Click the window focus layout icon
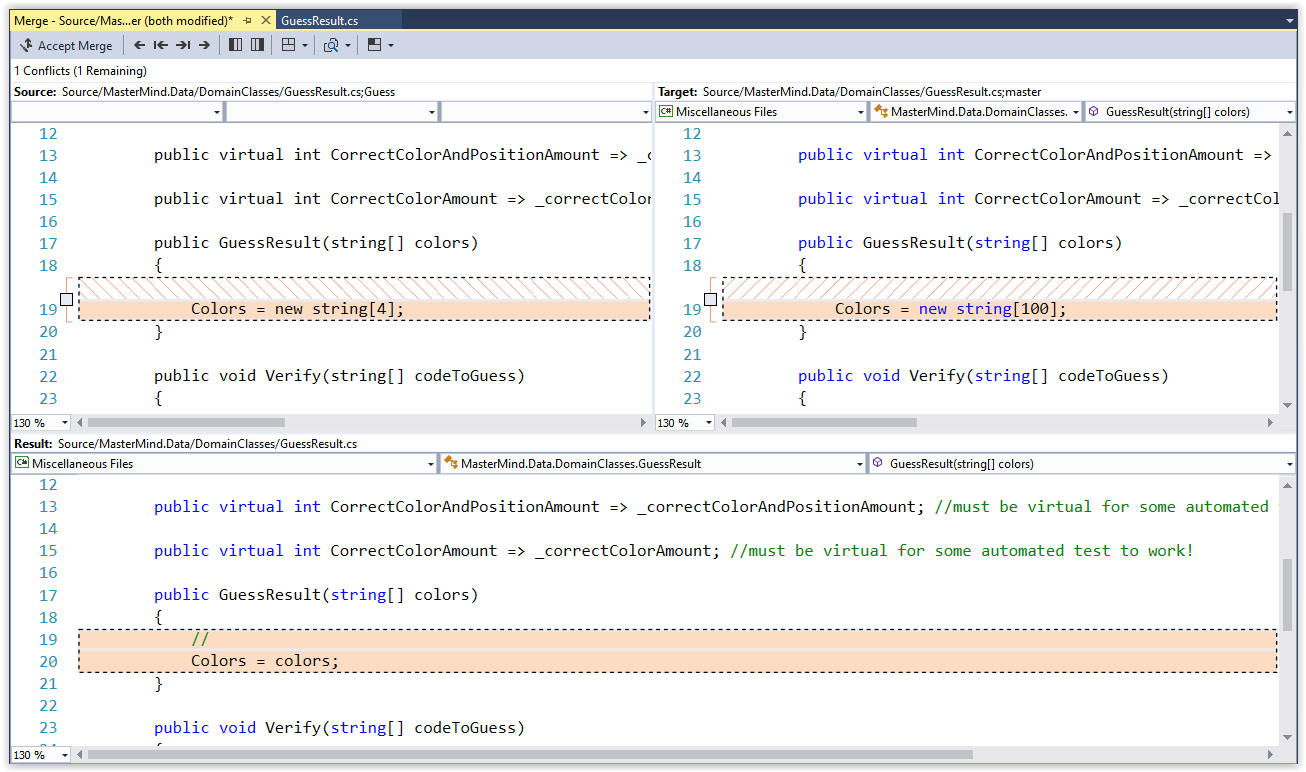This screenshot has height=772, width=1306. 375,45
